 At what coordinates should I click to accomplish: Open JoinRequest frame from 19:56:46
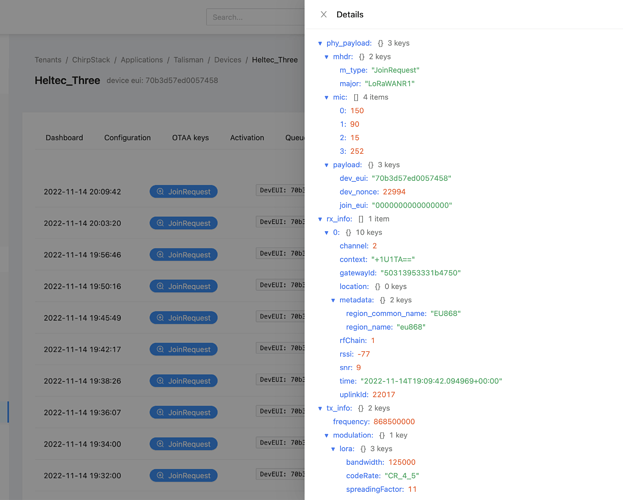click(x=184, y=255)
